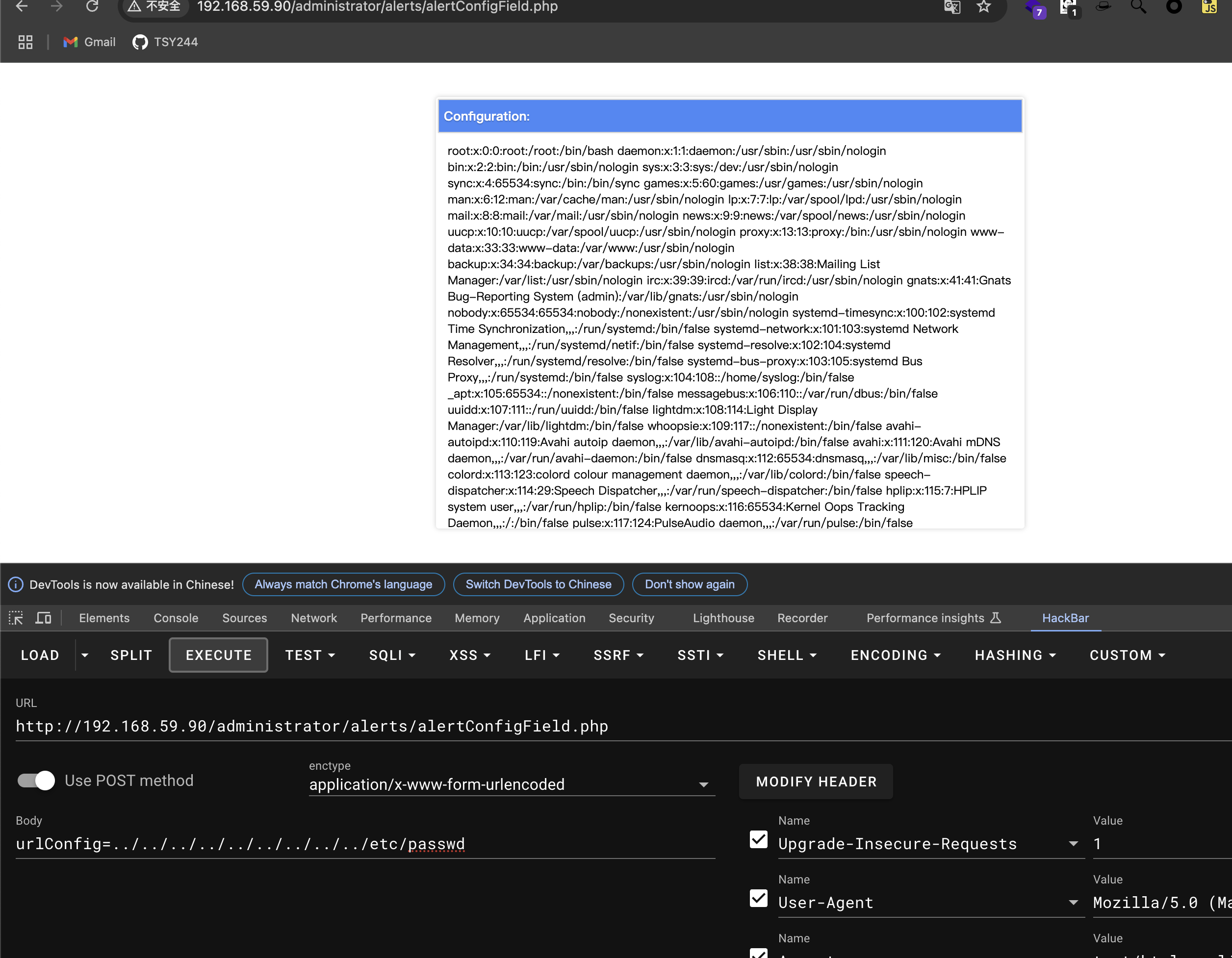Switch to the Console tab
Screen dimensions: 1232x958
176,618
